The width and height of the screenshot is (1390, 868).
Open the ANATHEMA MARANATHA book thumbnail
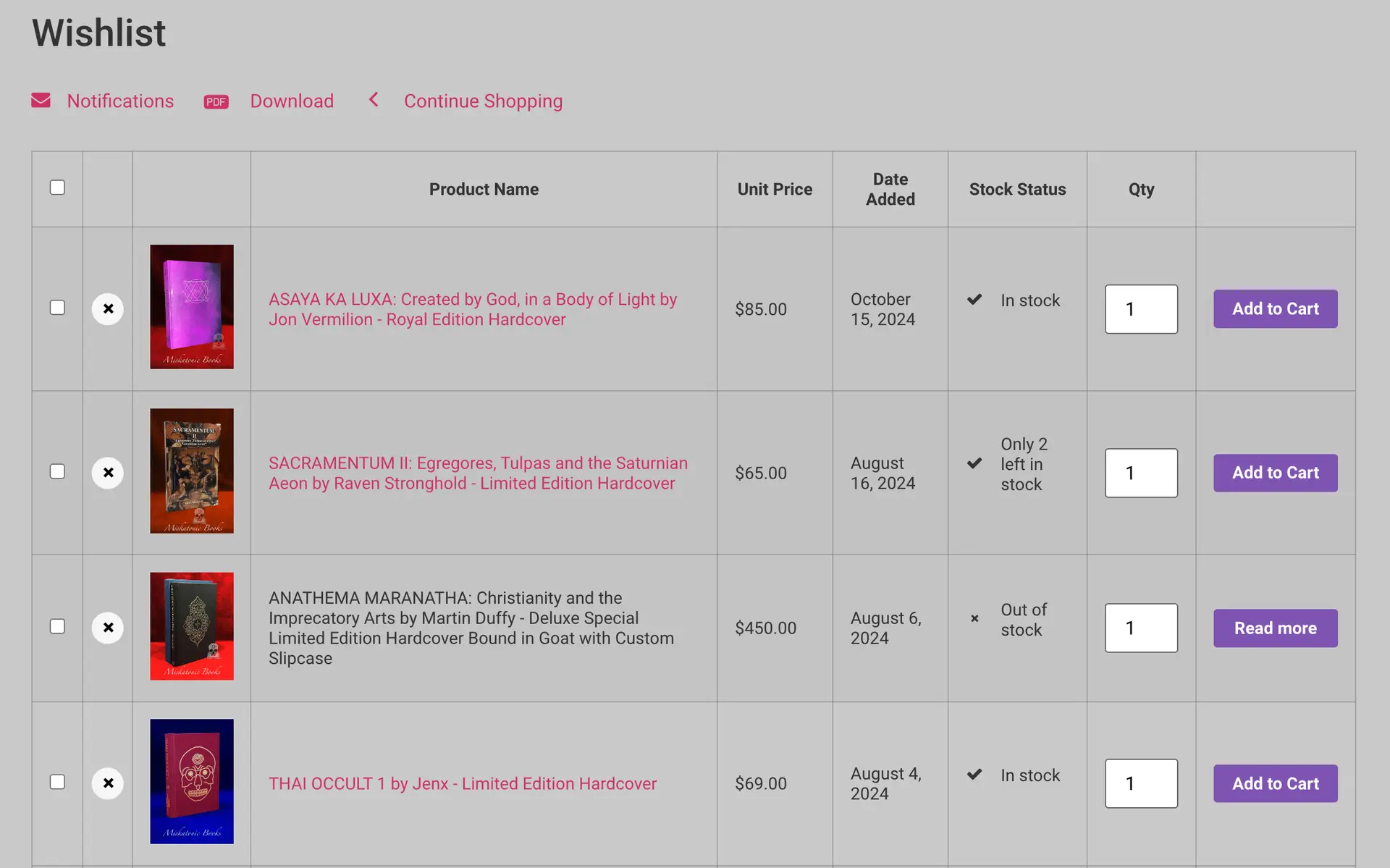192,626
